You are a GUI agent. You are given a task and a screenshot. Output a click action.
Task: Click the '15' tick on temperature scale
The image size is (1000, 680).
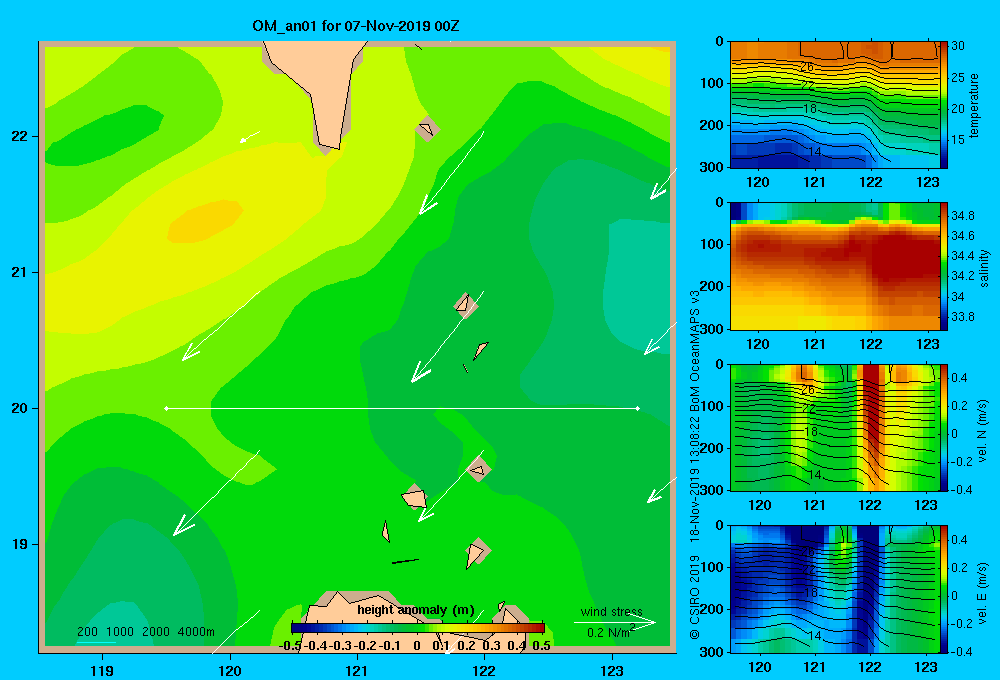[x=958, y=140]
